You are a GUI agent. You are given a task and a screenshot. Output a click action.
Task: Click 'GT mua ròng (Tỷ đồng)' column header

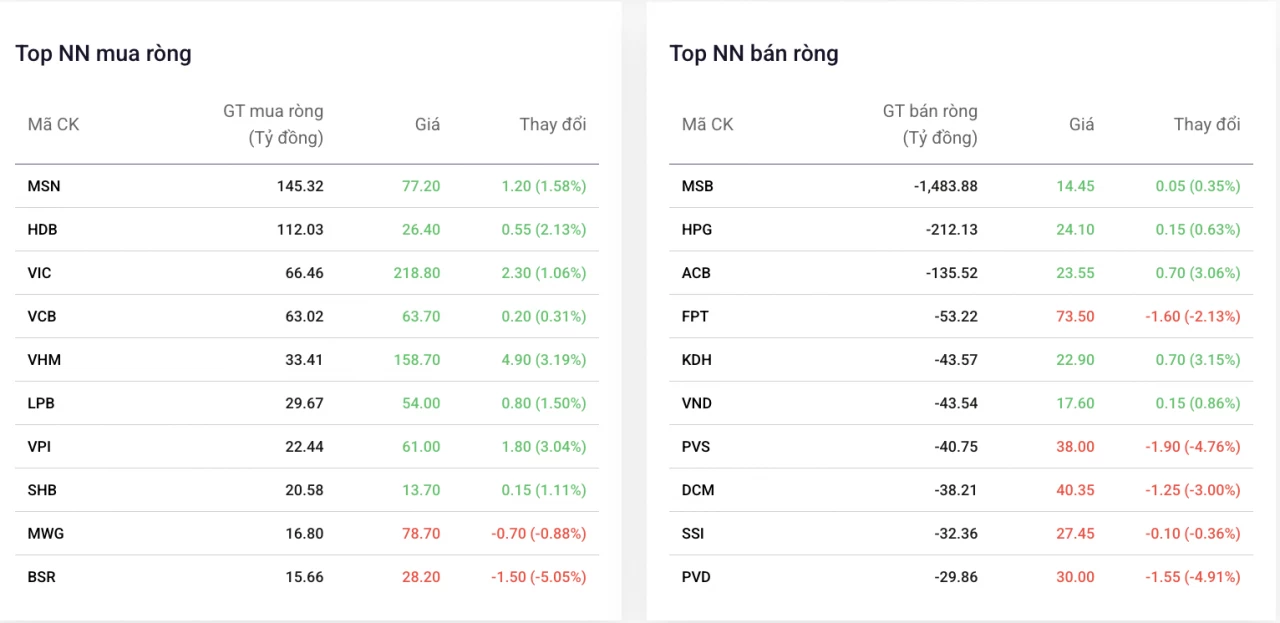point(273,125)
